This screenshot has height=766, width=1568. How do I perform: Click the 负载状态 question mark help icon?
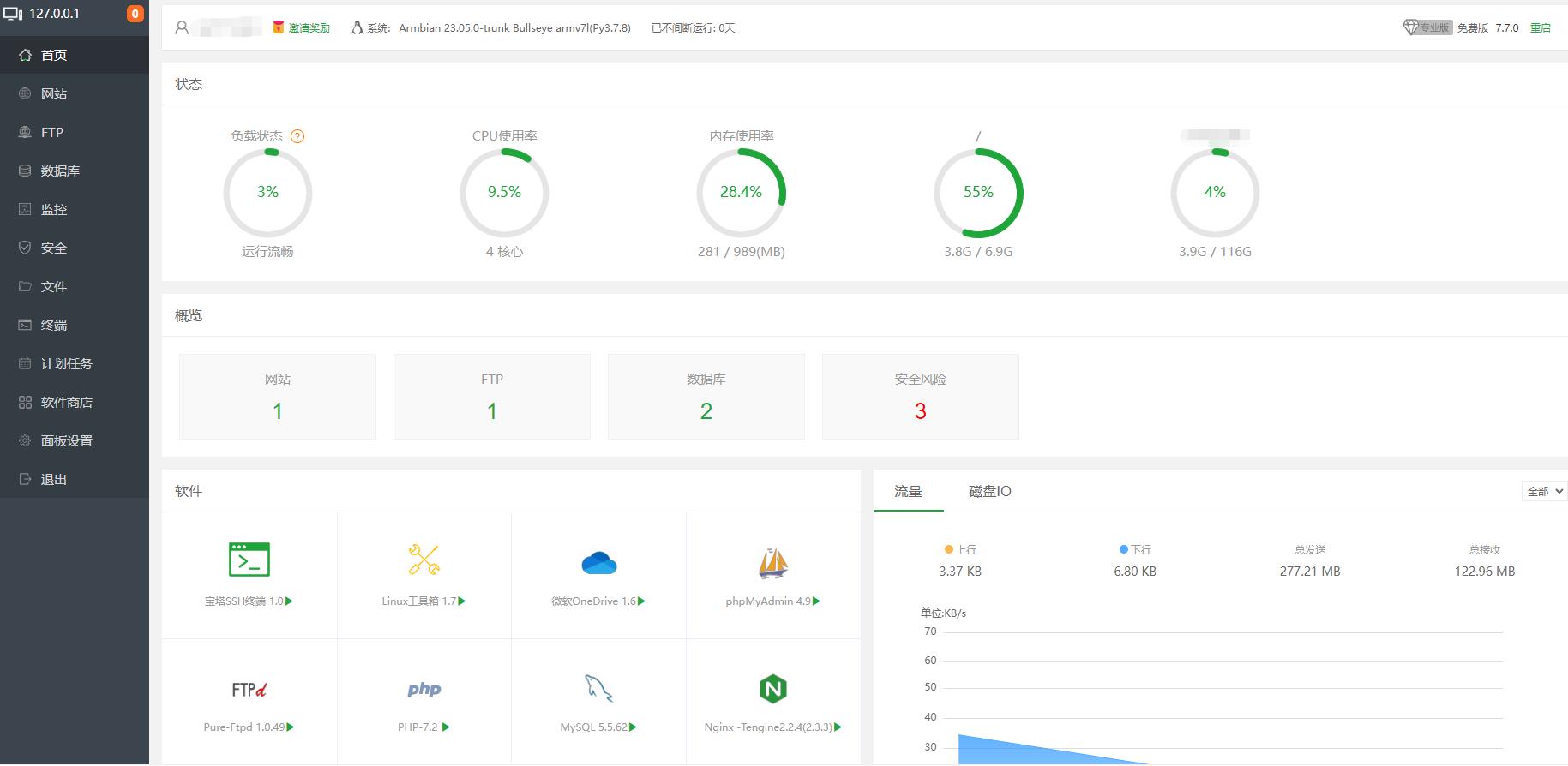point(297,136)
